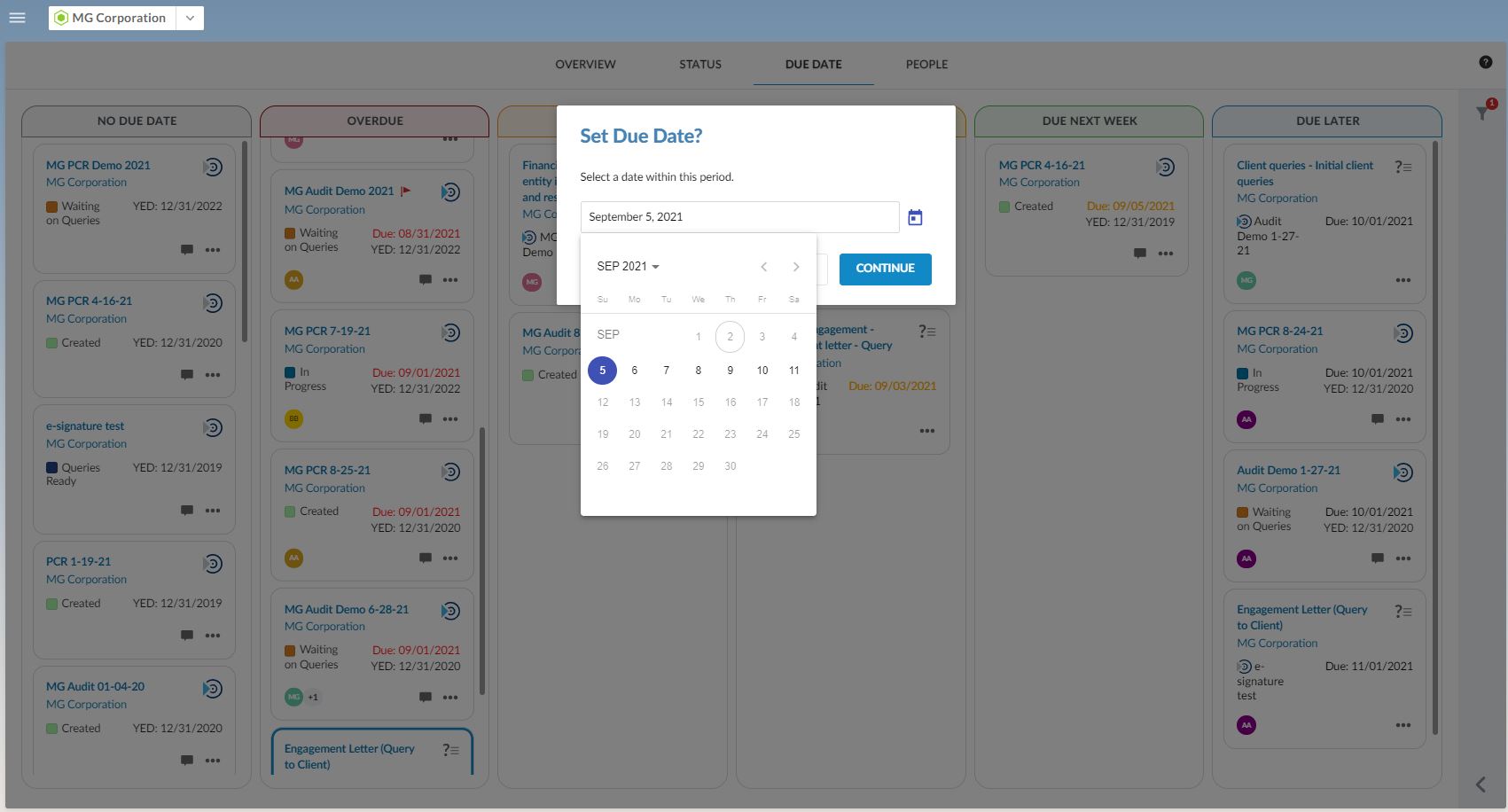The height and width of the screenshot is (812, 1508).
Task: Click the due date text input field
Action: point(739,217)
